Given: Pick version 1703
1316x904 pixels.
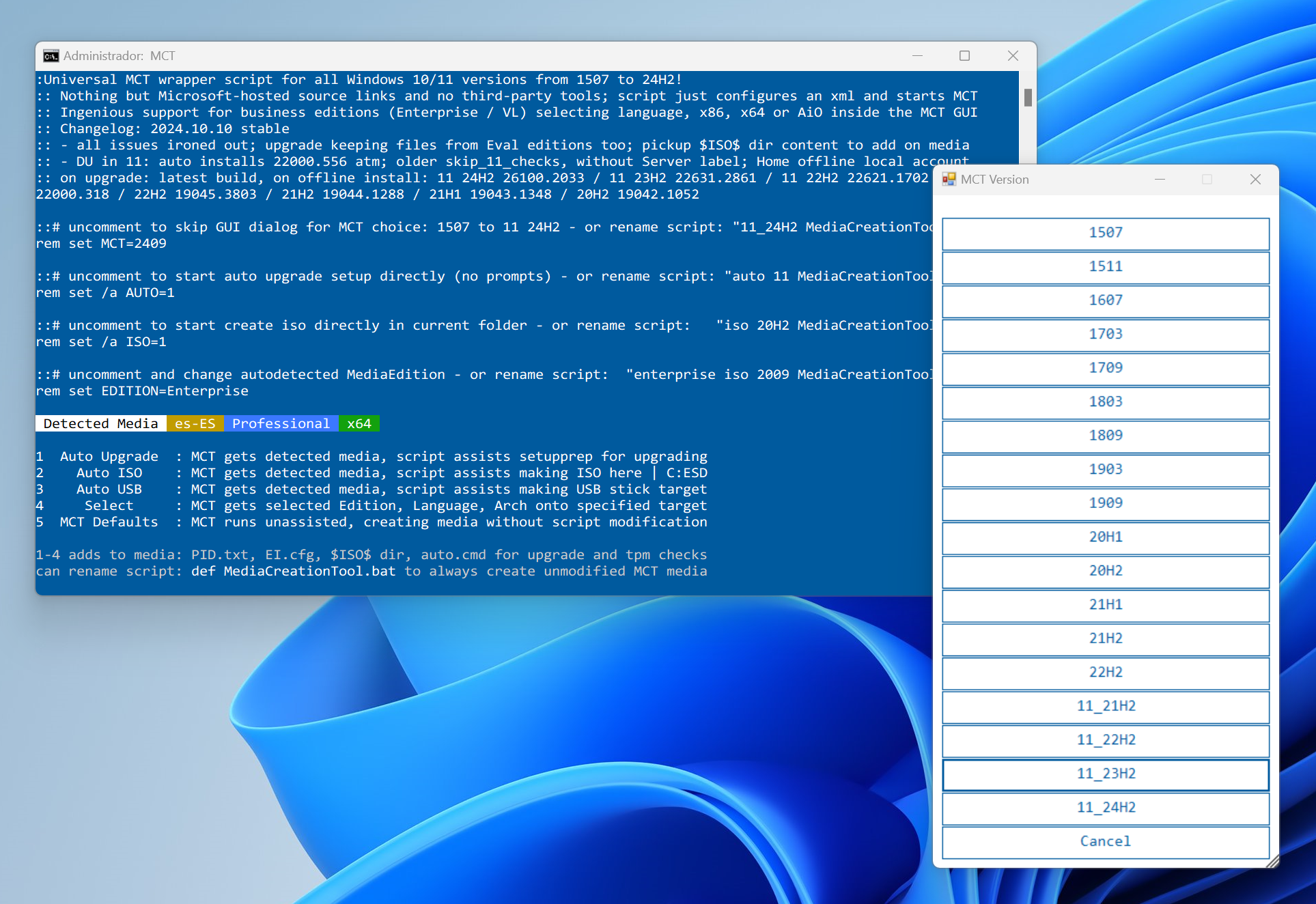Looking at the screenshot, I should coord(1105,335).
